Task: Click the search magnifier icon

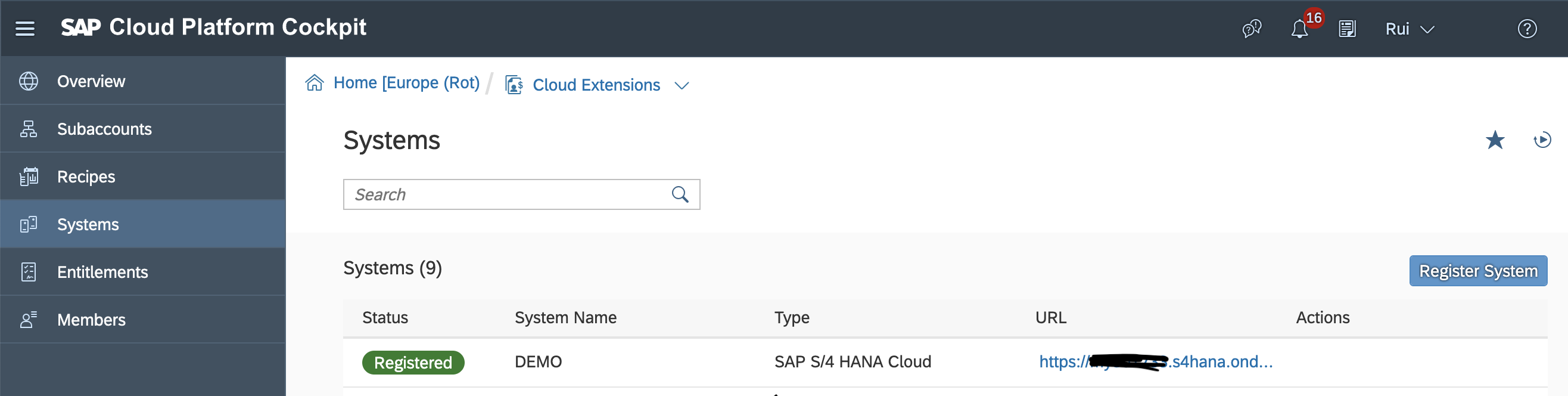Action: (680, 194)
